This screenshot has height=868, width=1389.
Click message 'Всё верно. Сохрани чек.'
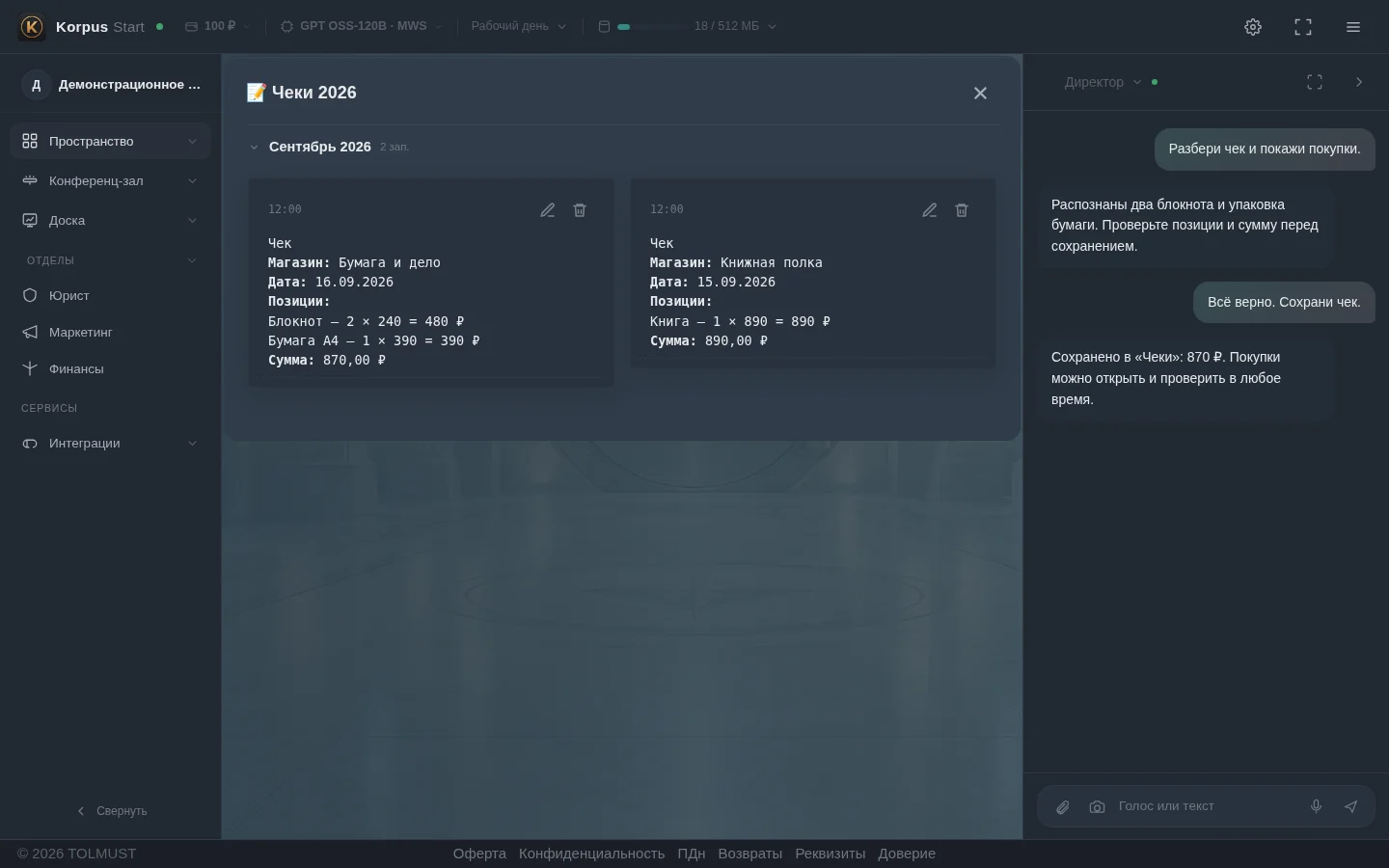(x=1284, y=303)
